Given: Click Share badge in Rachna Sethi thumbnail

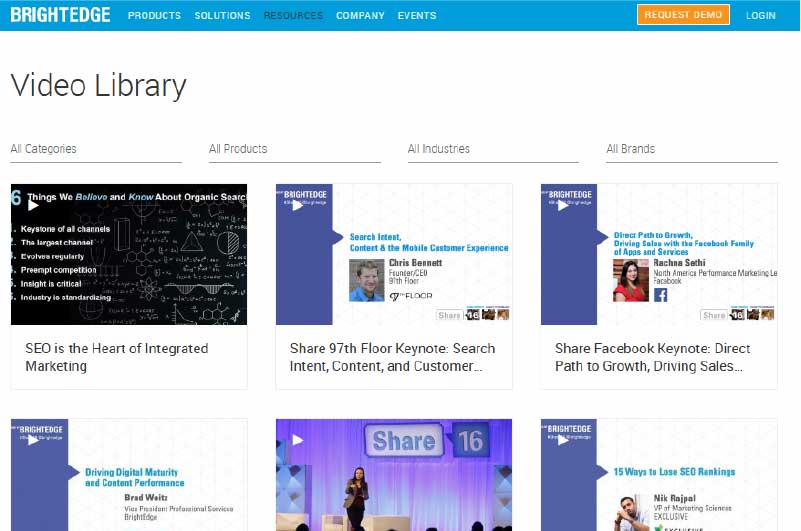Looking at the screenshot, I should click(x=714, y=315).
